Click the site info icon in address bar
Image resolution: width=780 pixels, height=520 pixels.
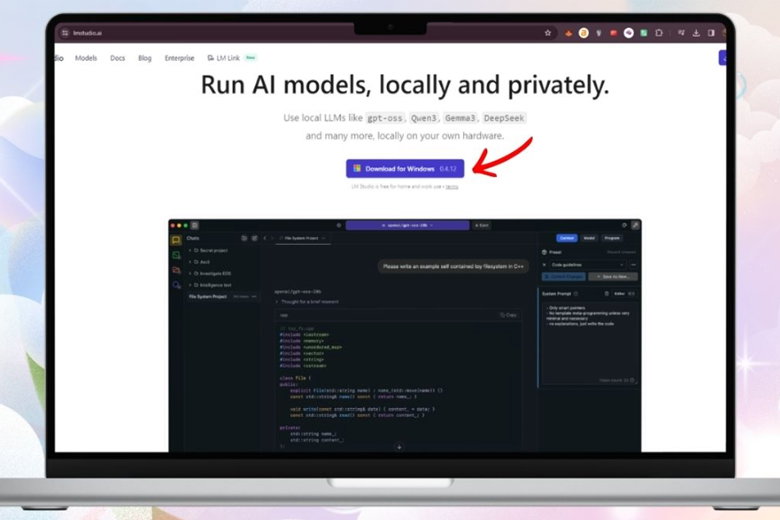[65, 33]
